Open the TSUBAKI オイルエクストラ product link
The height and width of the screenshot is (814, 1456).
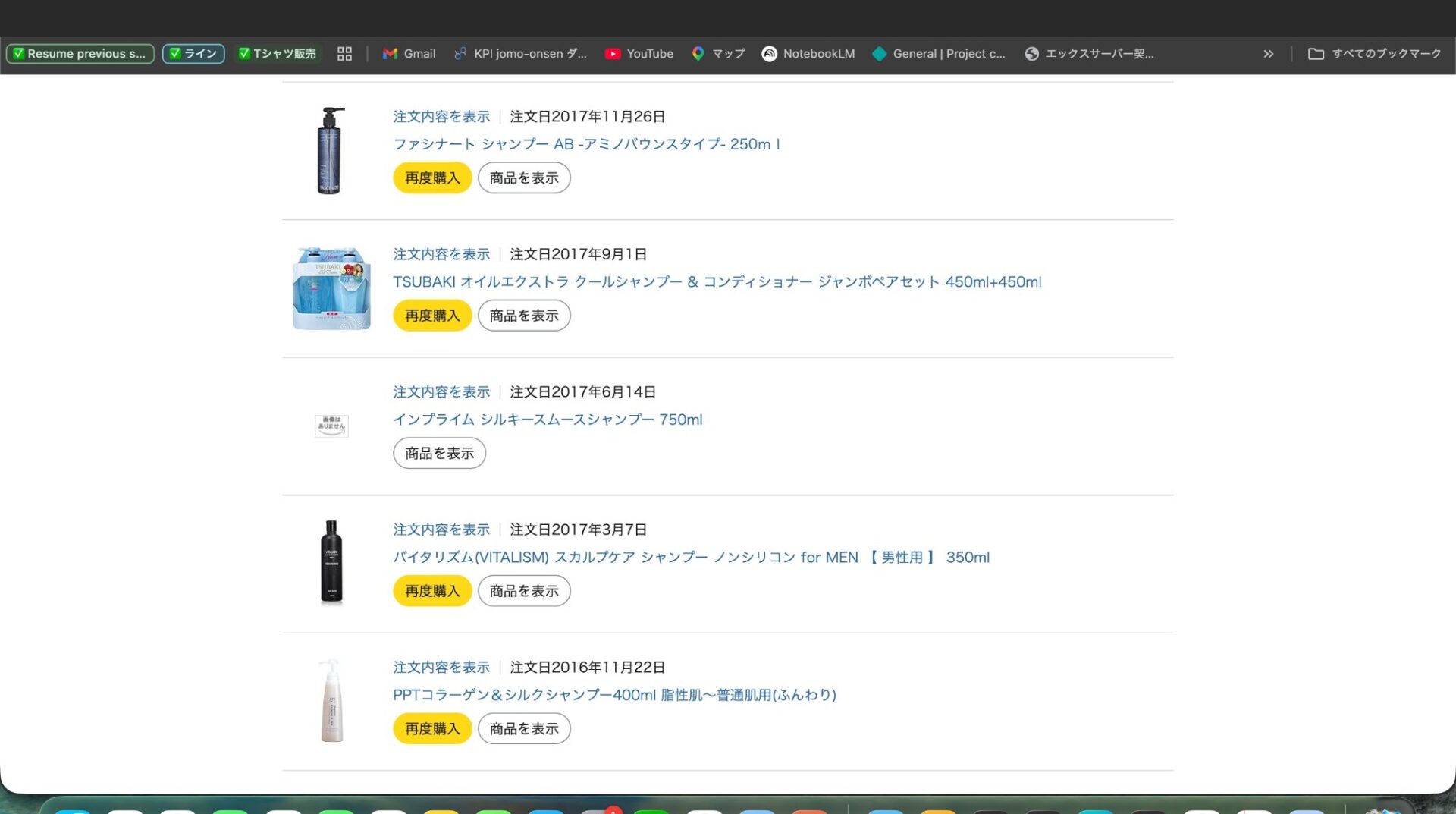click(x=717, y=282)
